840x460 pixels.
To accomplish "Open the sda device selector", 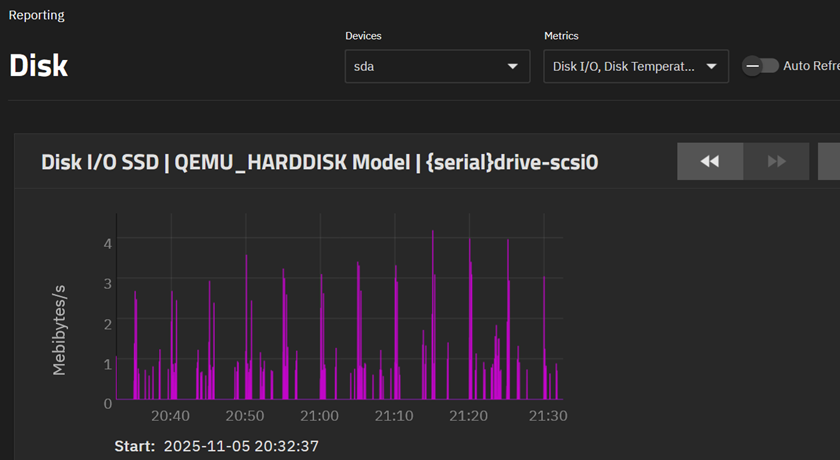I will tap(437, 67).
